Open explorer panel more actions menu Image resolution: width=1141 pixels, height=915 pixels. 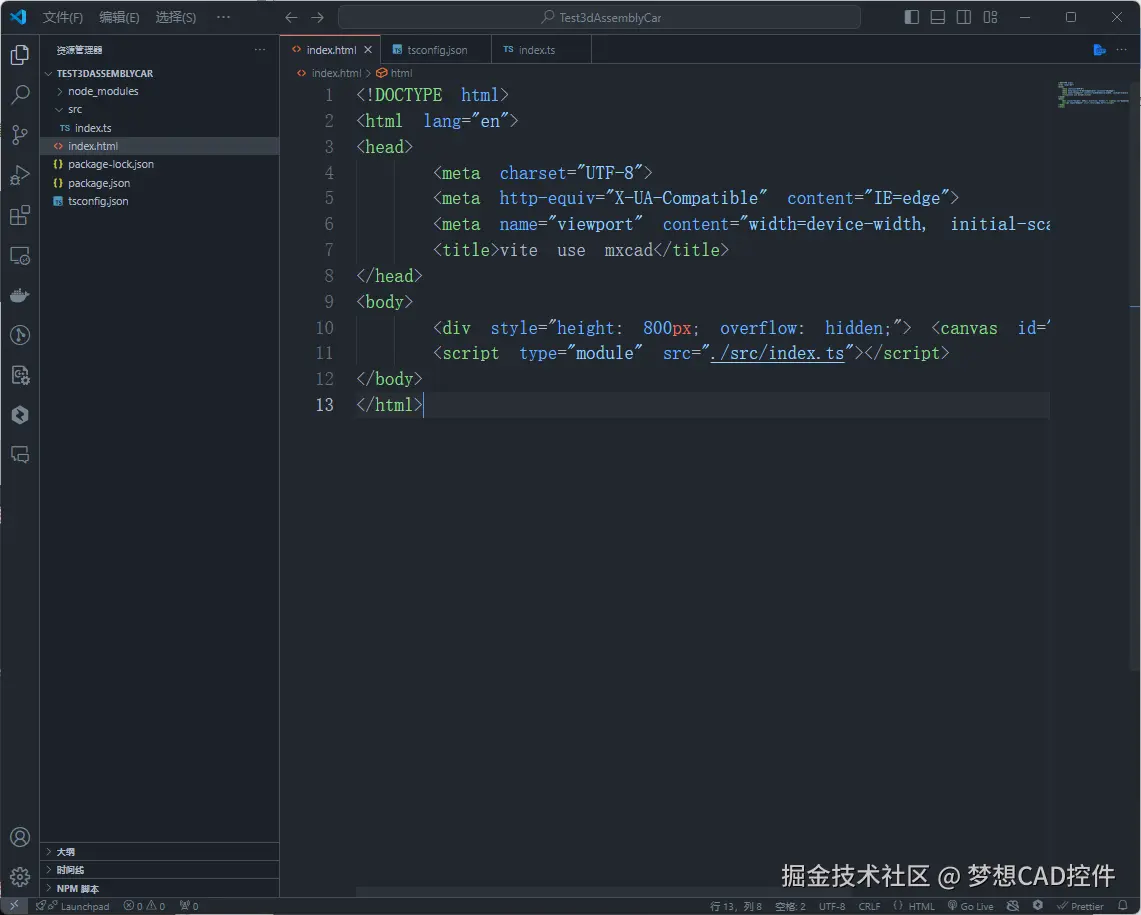[x=260, y=49]
